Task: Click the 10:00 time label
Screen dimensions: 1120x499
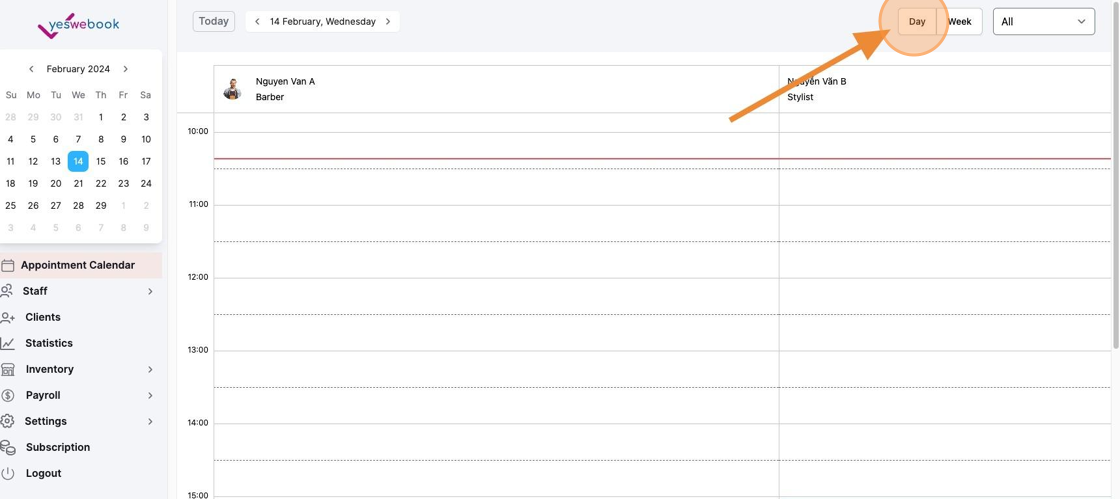Action: click(x=198, y=131)
